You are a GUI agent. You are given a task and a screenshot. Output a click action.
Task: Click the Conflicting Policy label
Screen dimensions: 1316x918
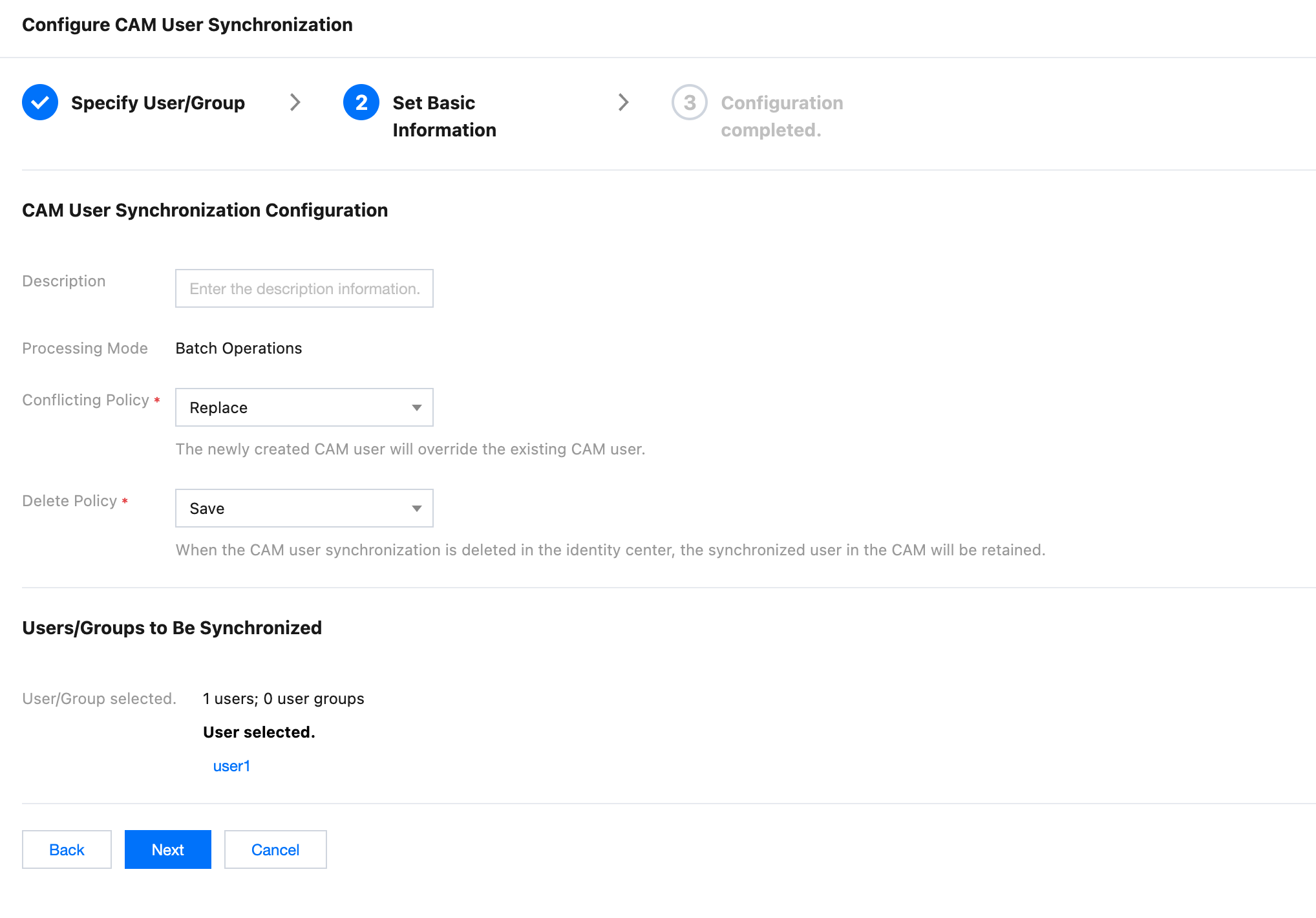pyautogui.click(x=86, y=400)
